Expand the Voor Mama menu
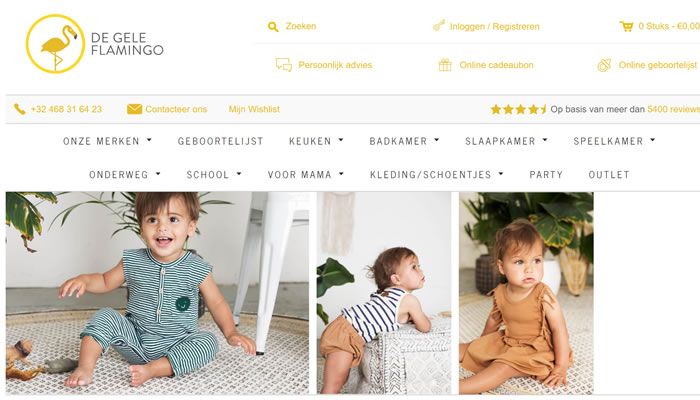This screenshot has width=700, height=400. [x=306, y=175]
